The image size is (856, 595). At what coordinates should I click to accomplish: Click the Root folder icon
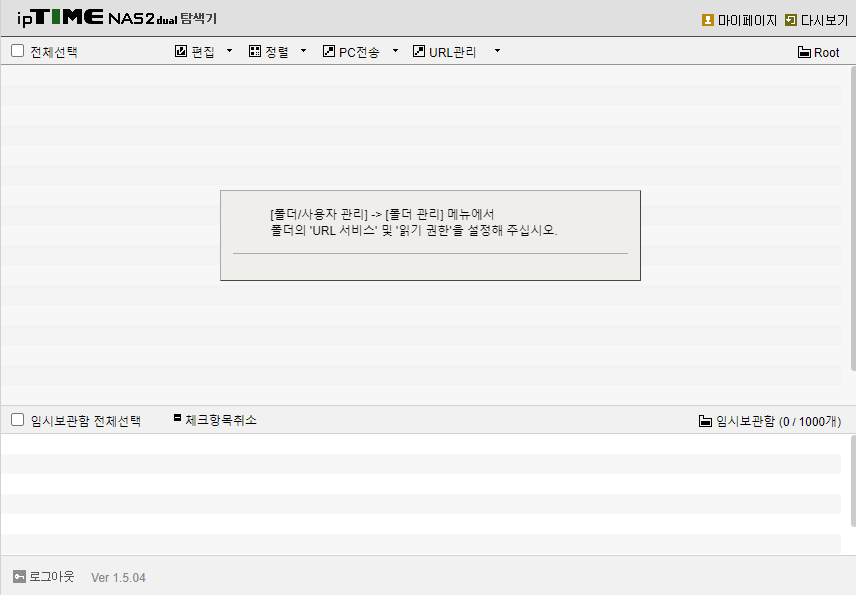[x=804, y=52]
